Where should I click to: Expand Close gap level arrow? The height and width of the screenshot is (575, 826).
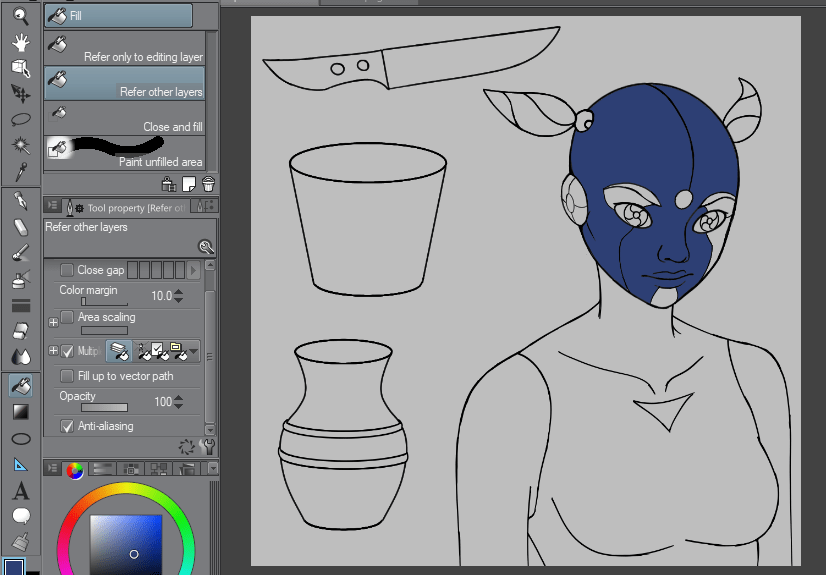coord(193,270)
